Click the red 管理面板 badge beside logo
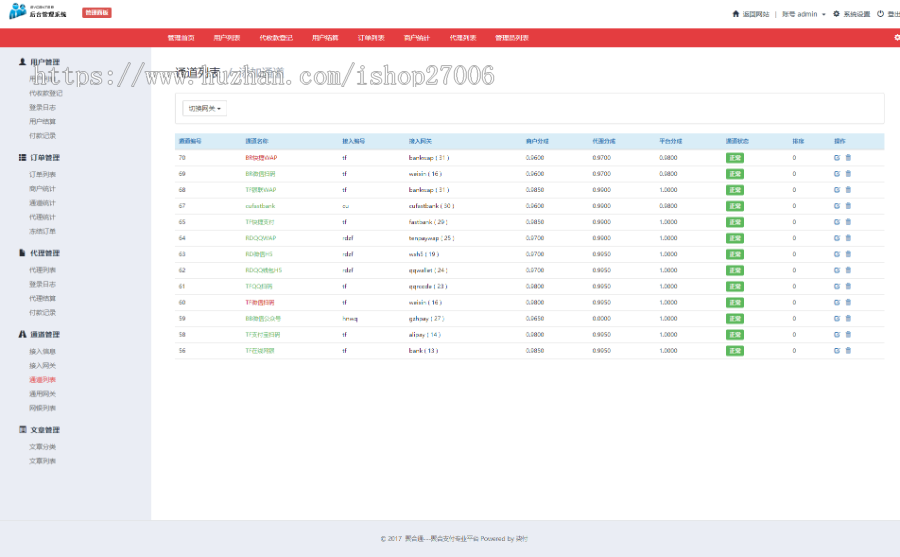Viewport: 900px width, 557px height. (96, 13)
